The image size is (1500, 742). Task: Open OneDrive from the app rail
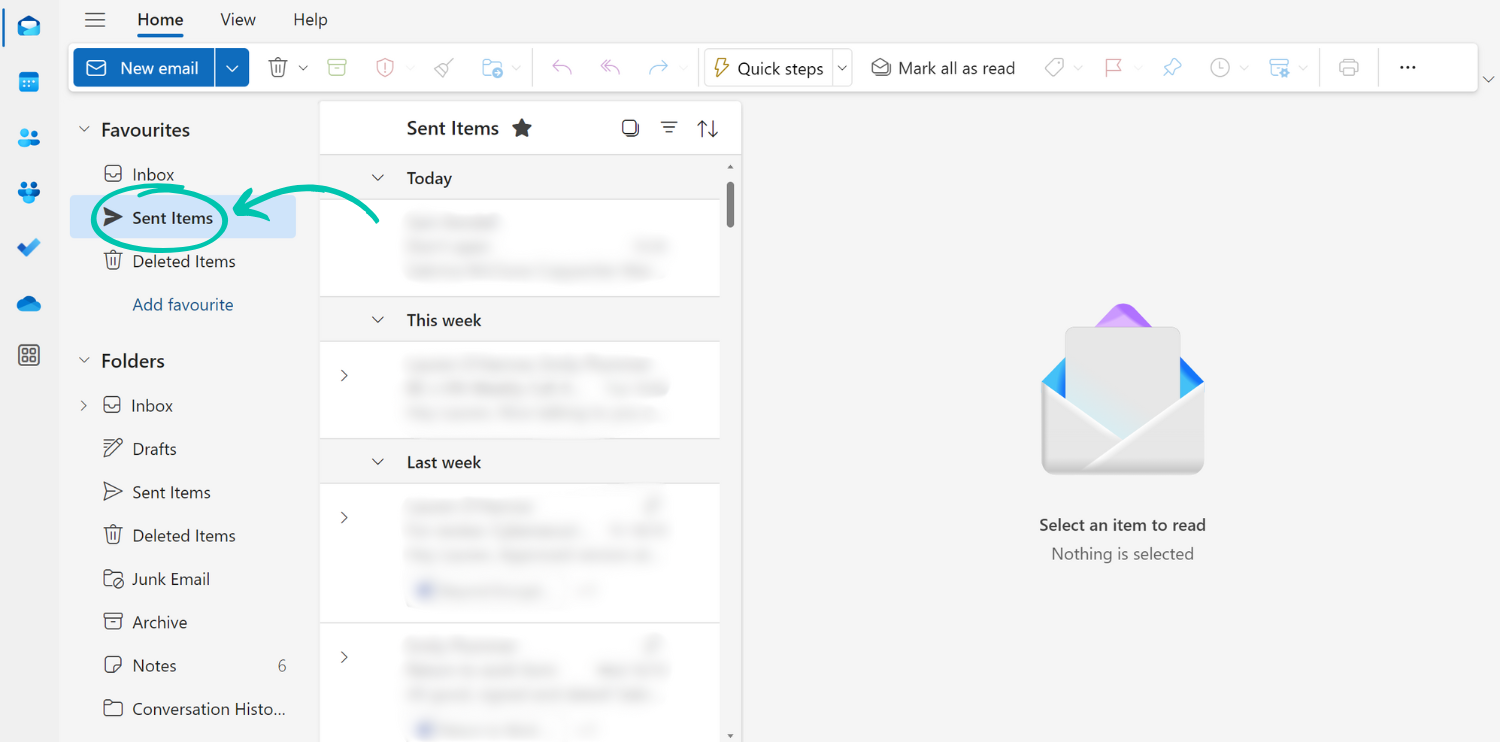click(28, 303)
